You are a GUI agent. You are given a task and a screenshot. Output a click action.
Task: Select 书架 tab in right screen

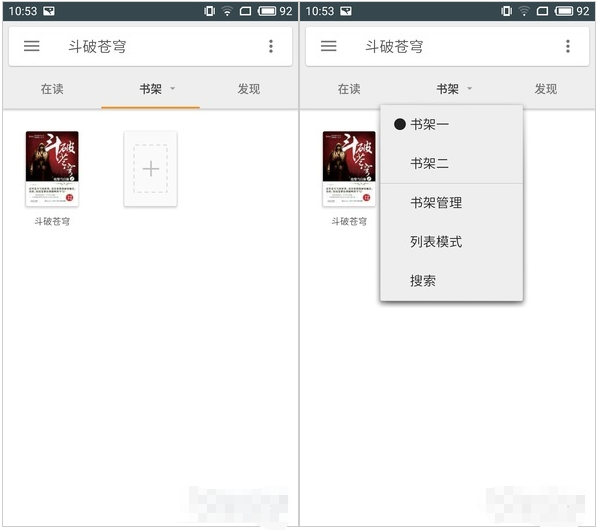tap(447, 89)
